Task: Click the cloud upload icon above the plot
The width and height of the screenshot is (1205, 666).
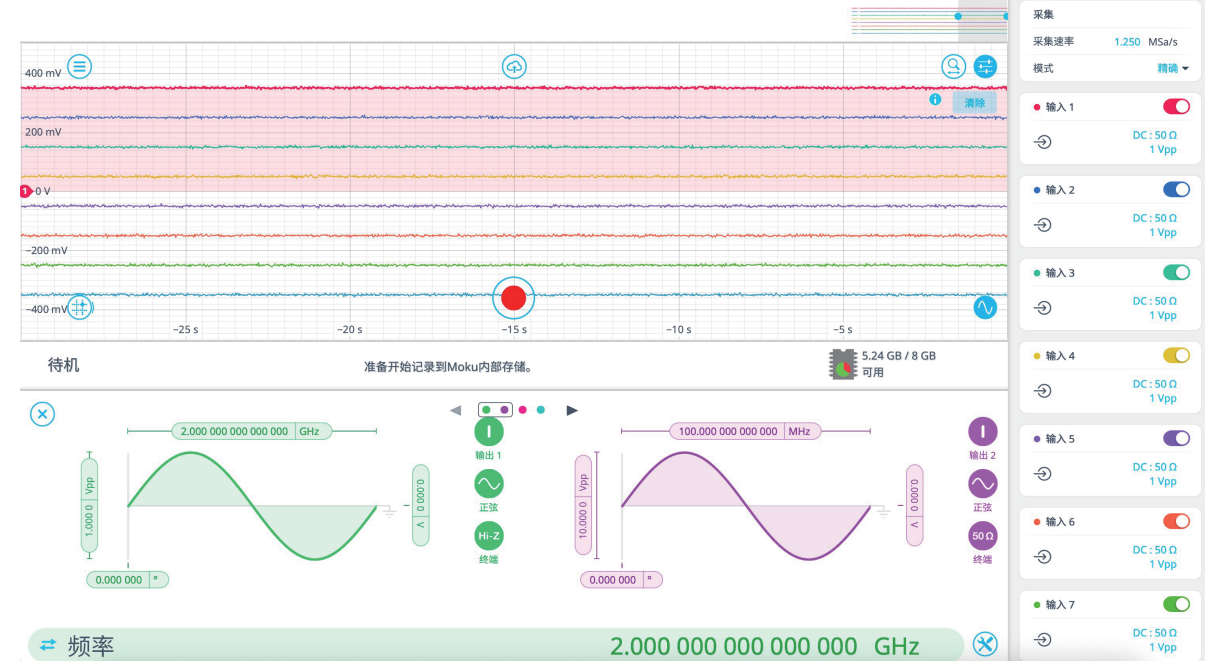Action: coord(514,67)
